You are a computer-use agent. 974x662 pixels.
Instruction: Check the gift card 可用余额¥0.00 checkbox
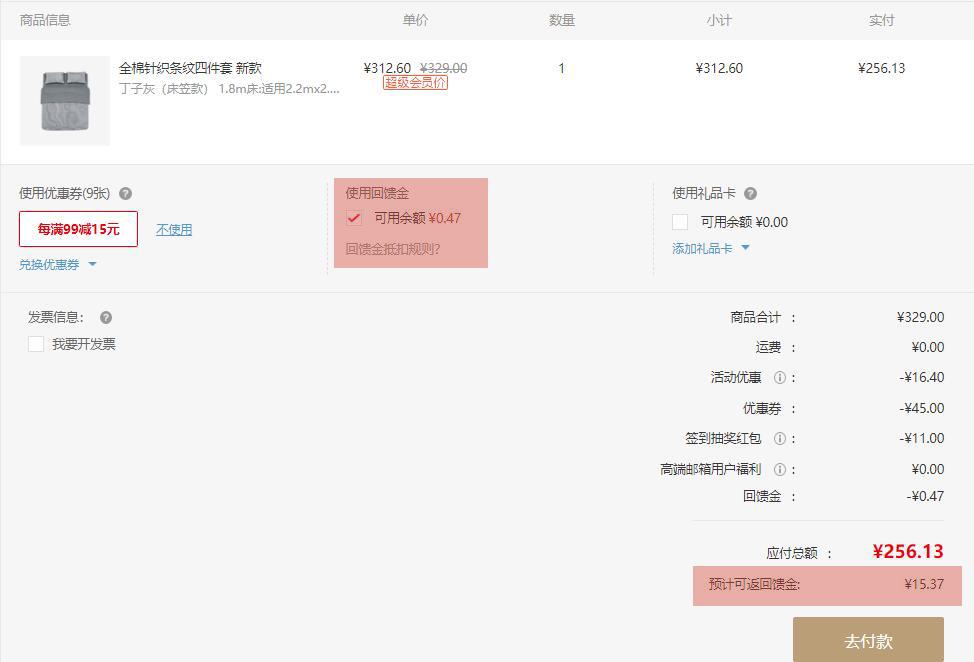click(681, 222)
